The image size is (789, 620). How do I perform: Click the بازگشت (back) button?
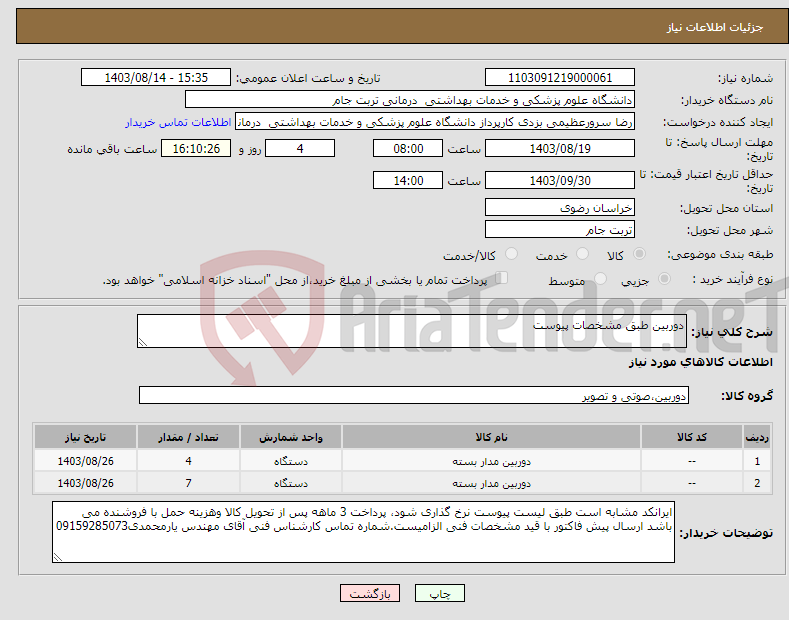370,594
